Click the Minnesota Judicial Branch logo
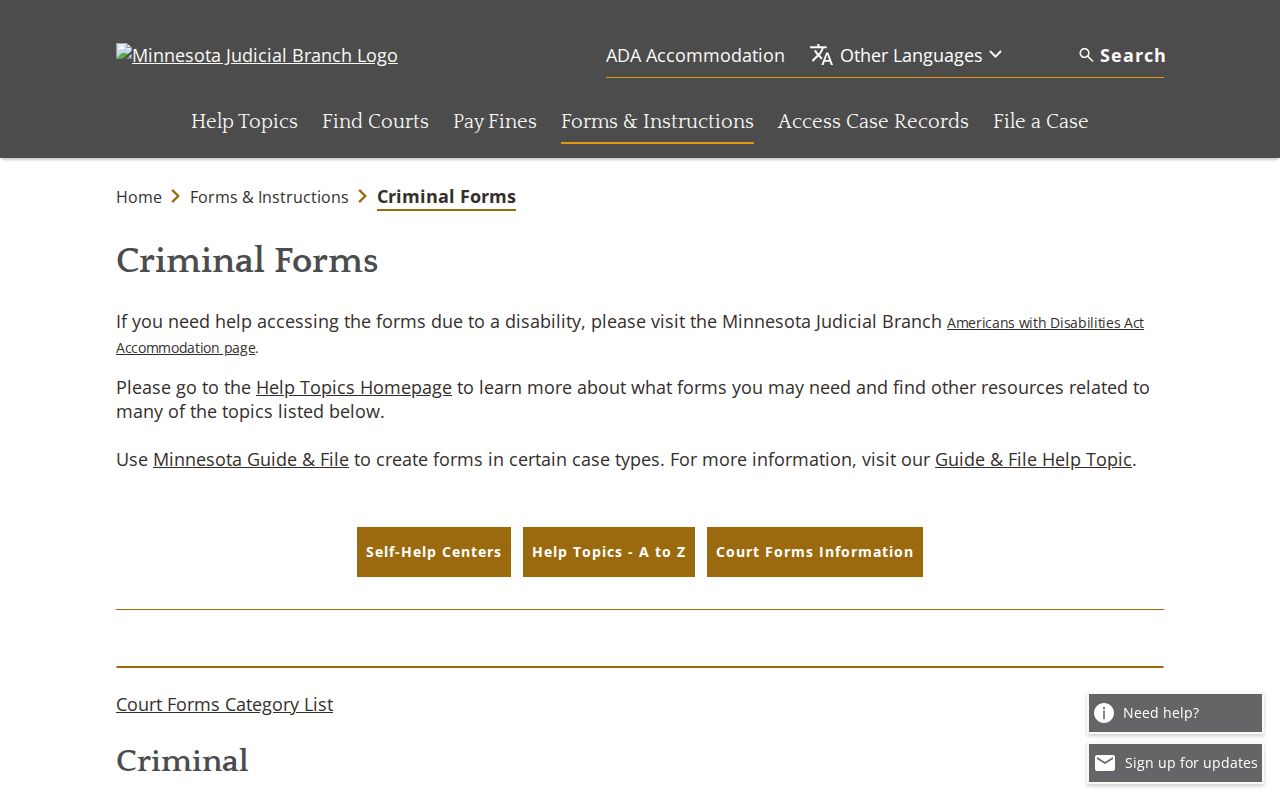This screenshot has width=1280, height=800. (257, 55)
